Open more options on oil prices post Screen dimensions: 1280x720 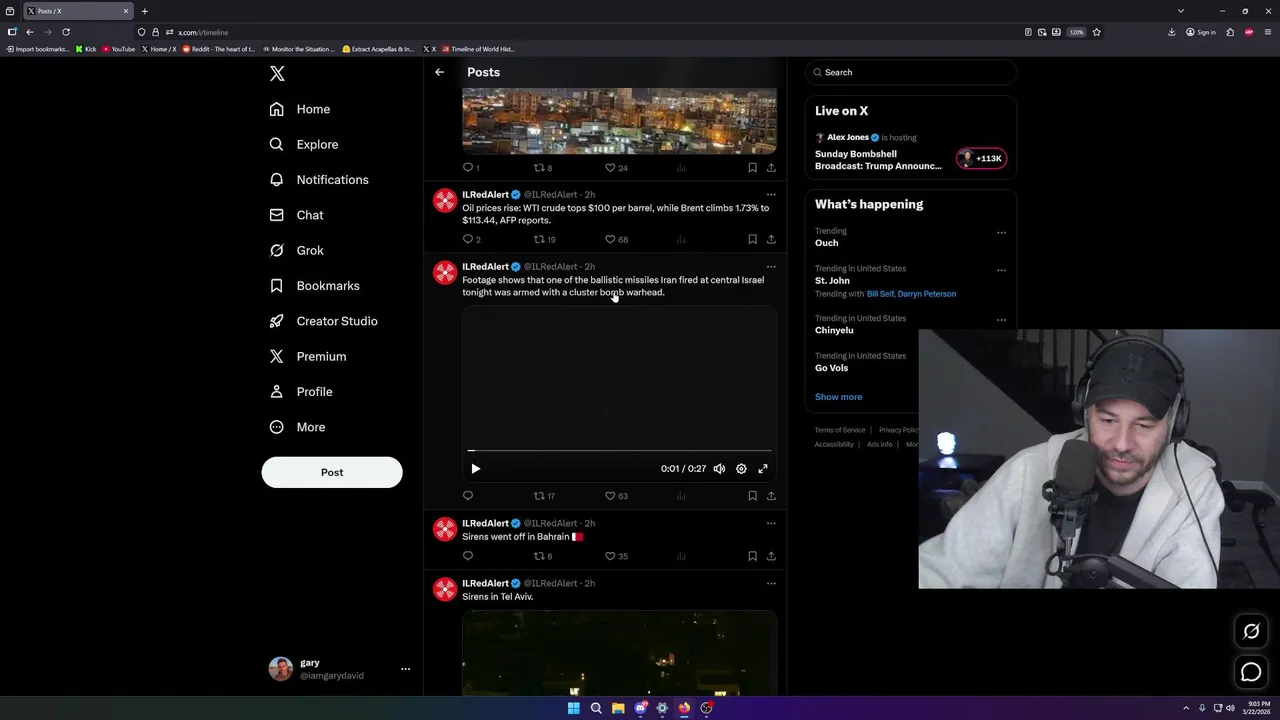tap(771, 195)
